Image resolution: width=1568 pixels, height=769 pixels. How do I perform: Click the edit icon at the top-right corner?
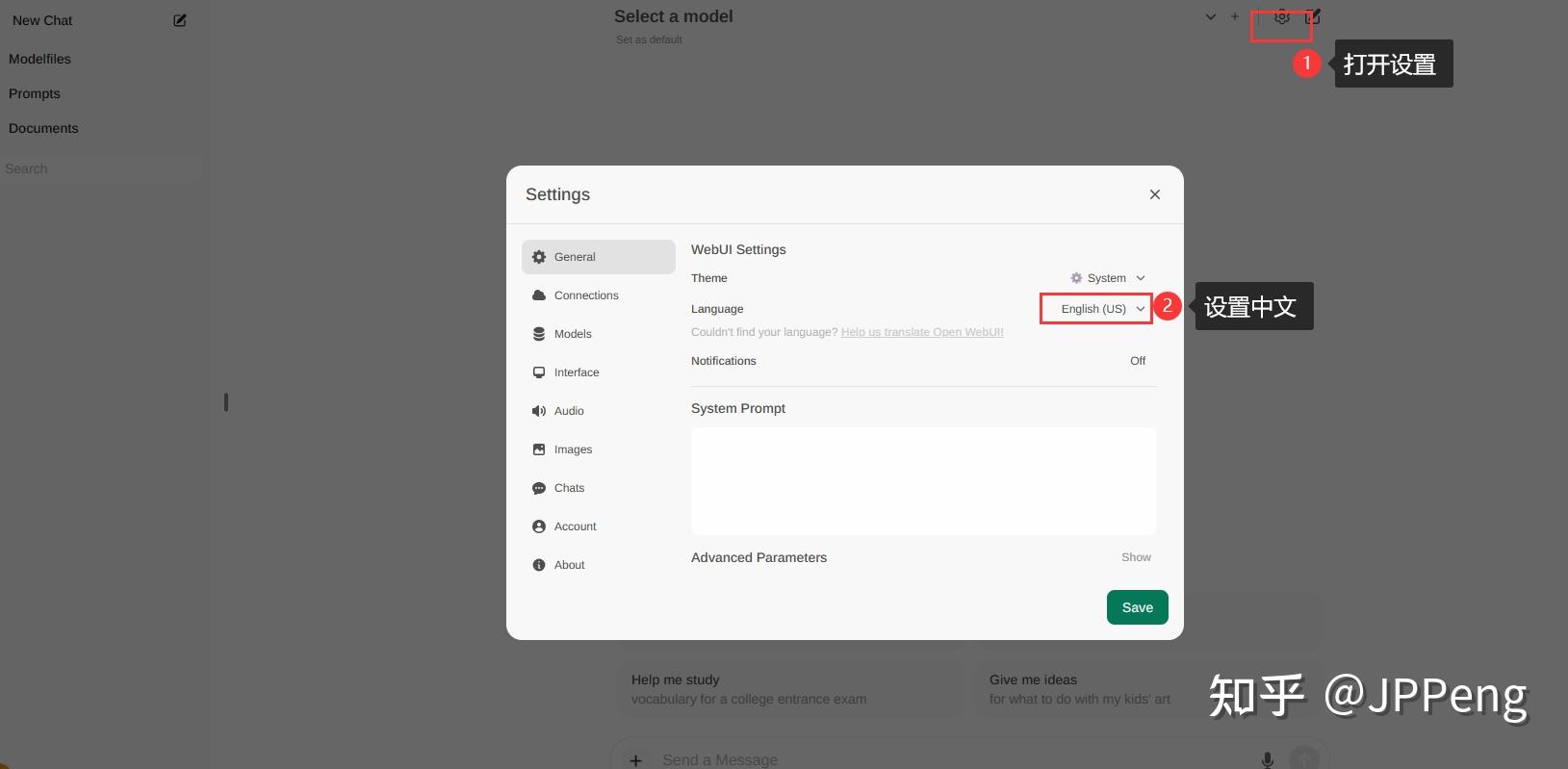pos(1313,17)
